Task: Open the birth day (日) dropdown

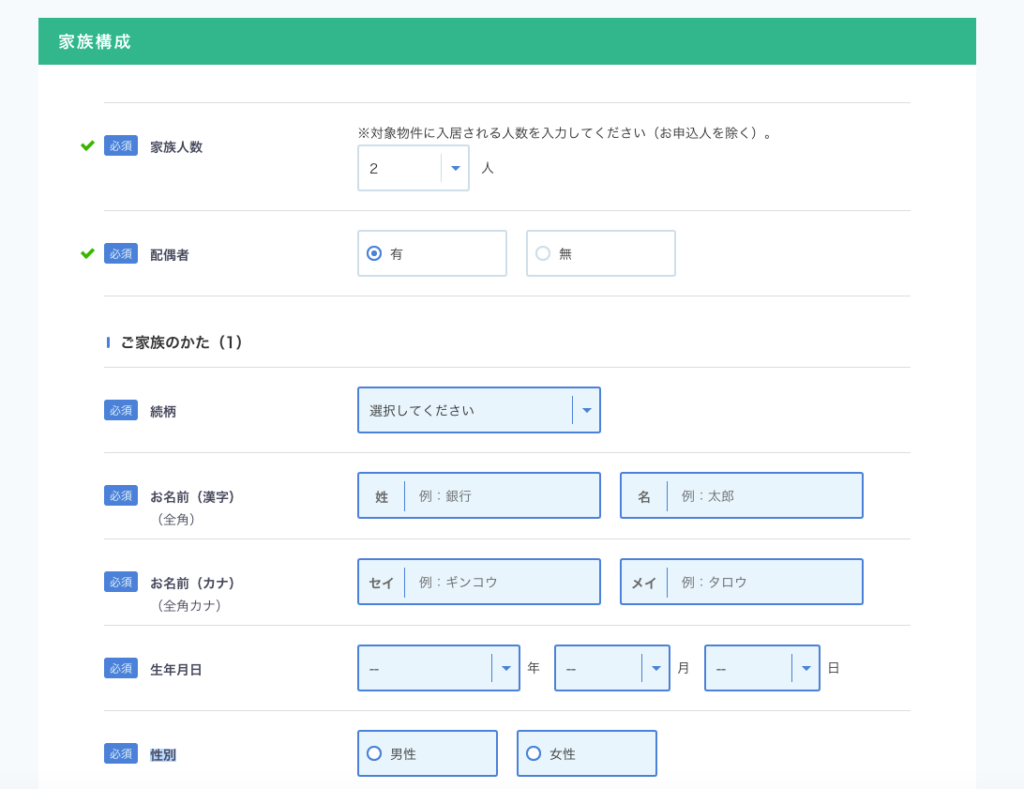Action: (762, 668)
